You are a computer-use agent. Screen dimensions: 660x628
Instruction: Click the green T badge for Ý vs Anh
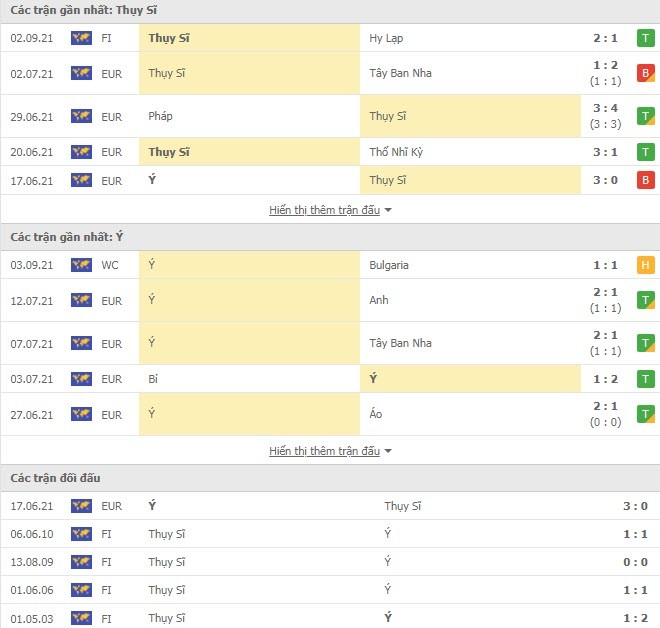[645, 300]
